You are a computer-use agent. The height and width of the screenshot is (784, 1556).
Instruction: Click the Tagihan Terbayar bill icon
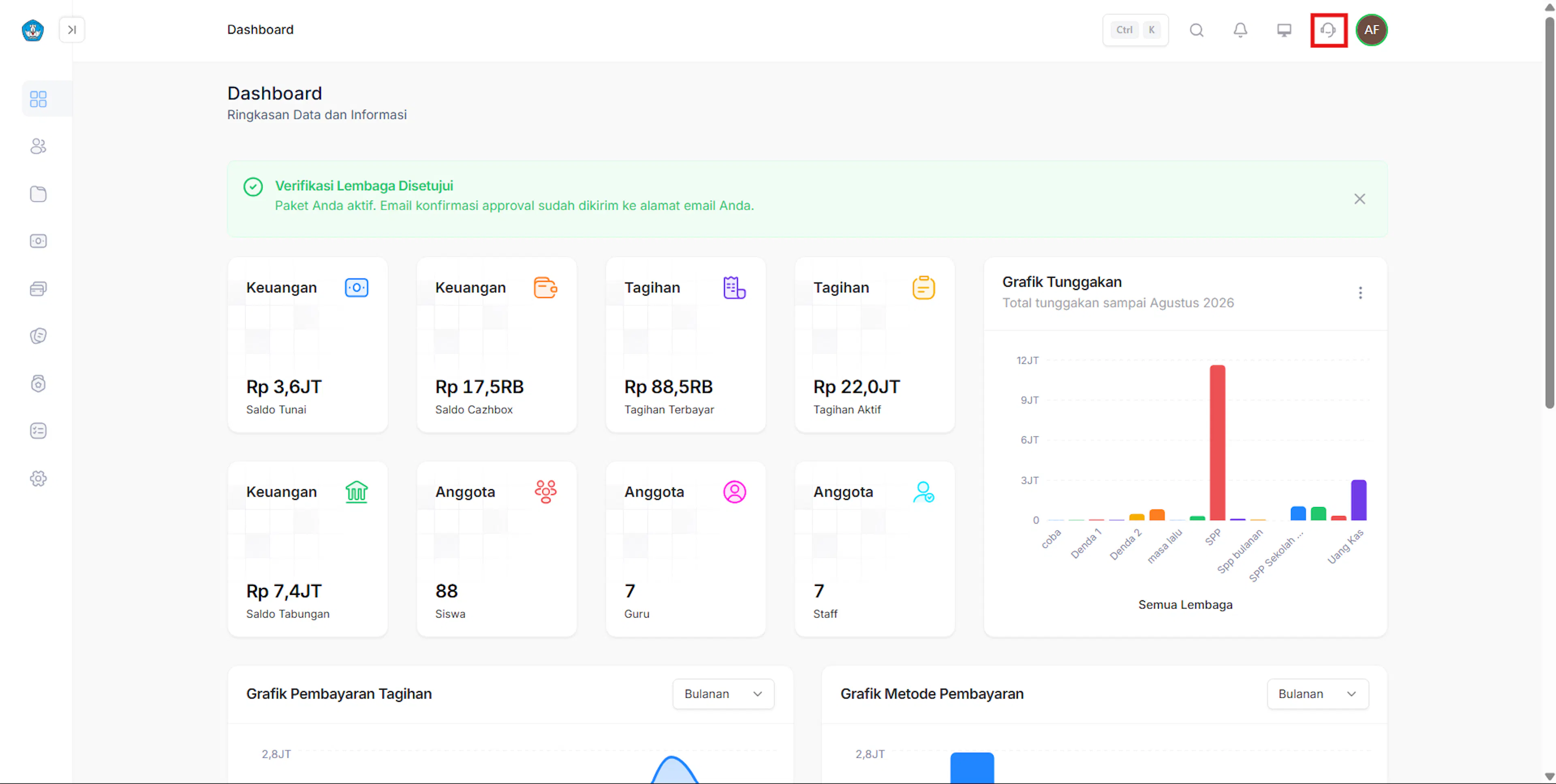(x=735, y=288)
